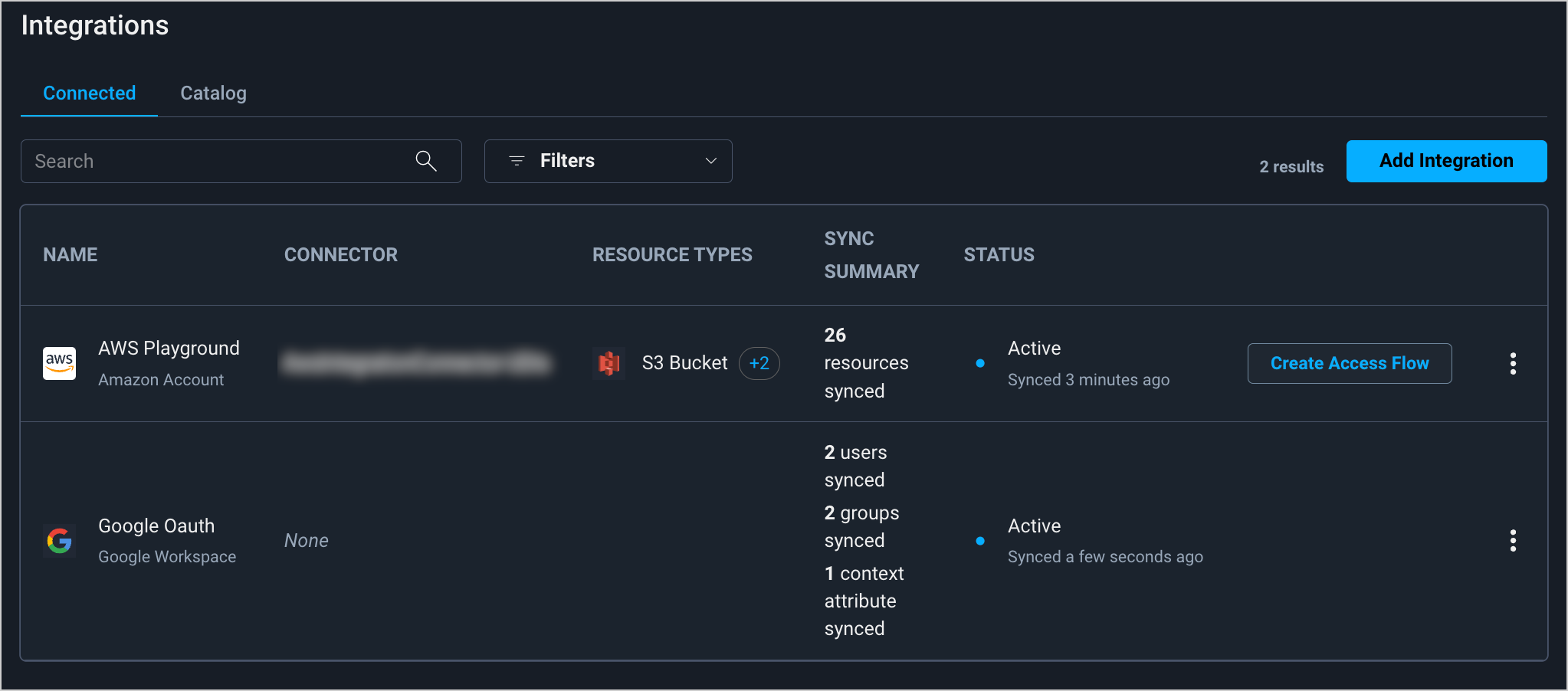Open the Google Oauth integration name
The image size is (1568, 691).
tap(156, 526)
